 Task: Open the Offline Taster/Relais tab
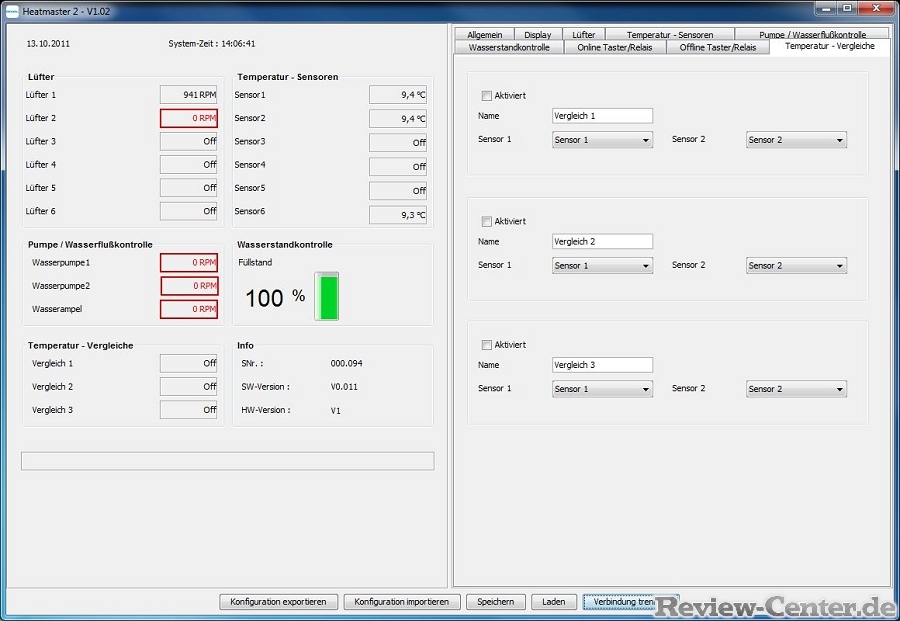[717, 48]
